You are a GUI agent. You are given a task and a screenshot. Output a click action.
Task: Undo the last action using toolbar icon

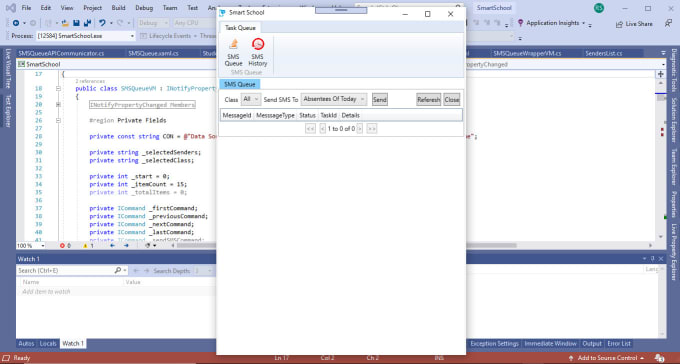pos(102,23)
